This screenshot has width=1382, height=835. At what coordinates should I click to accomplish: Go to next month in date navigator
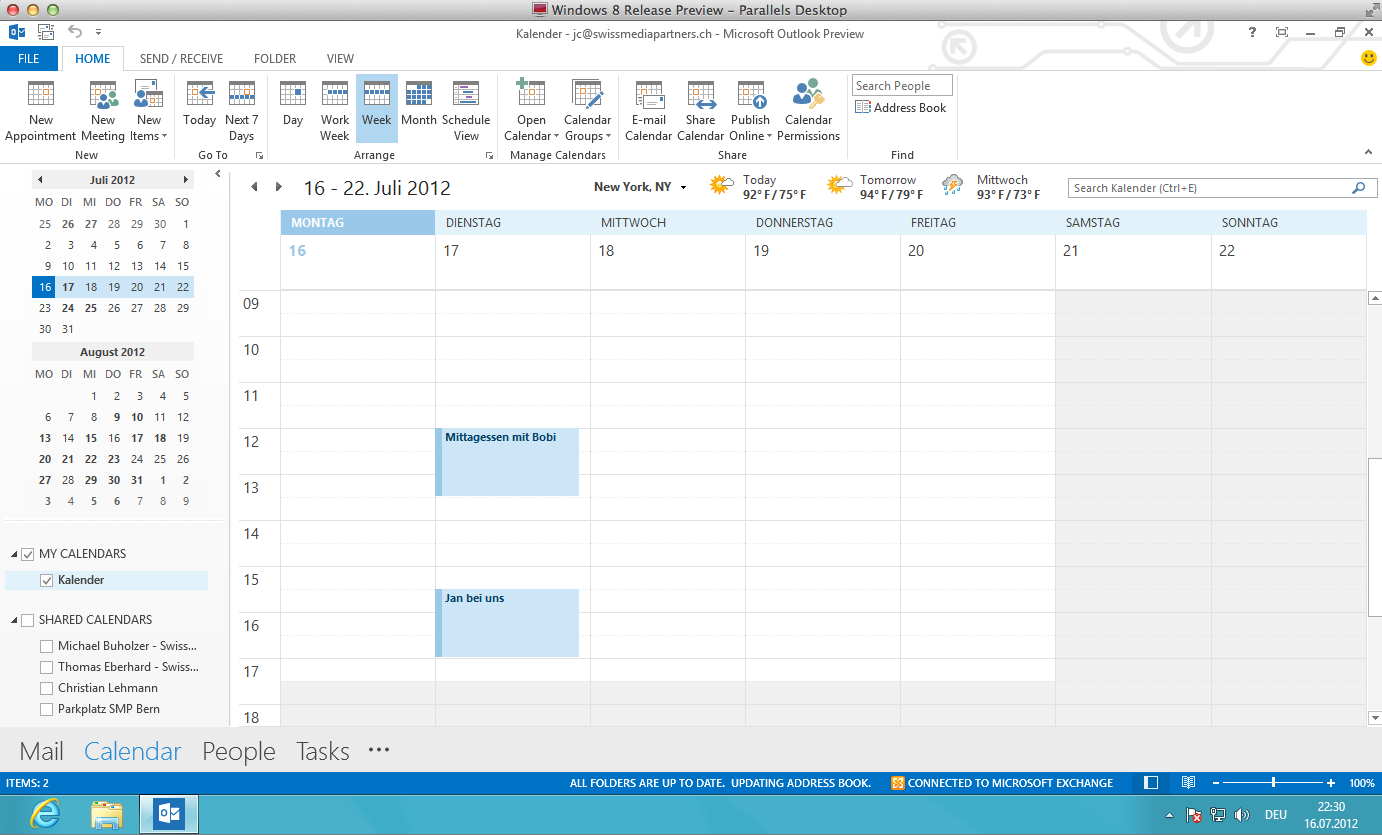pyautogui.click(x=186, y=180)
